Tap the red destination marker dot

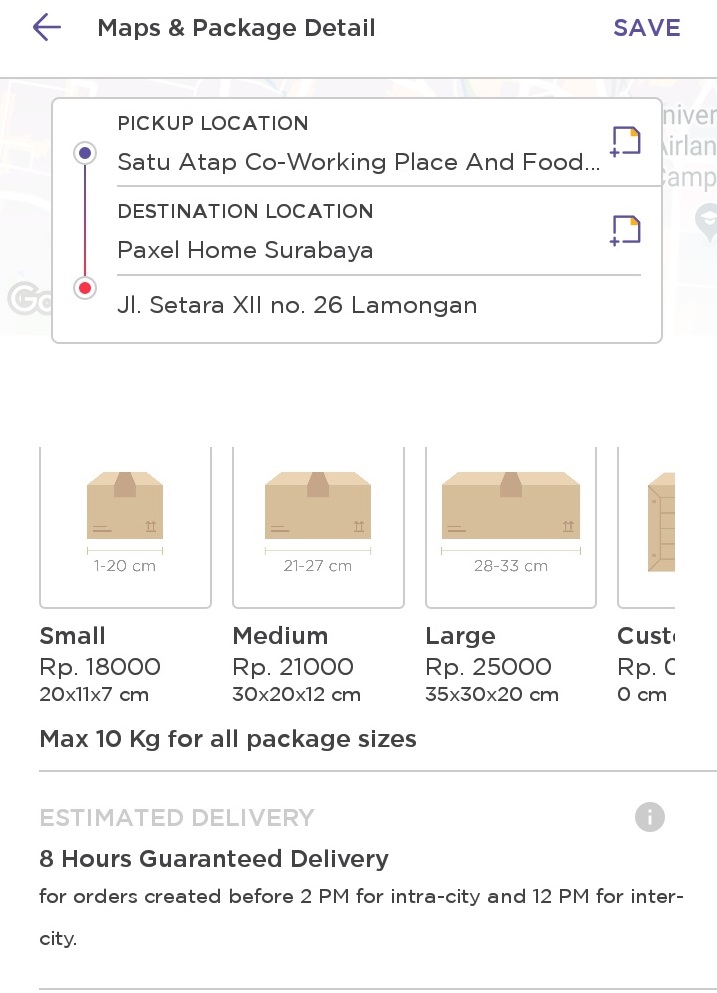pos(85,288)
